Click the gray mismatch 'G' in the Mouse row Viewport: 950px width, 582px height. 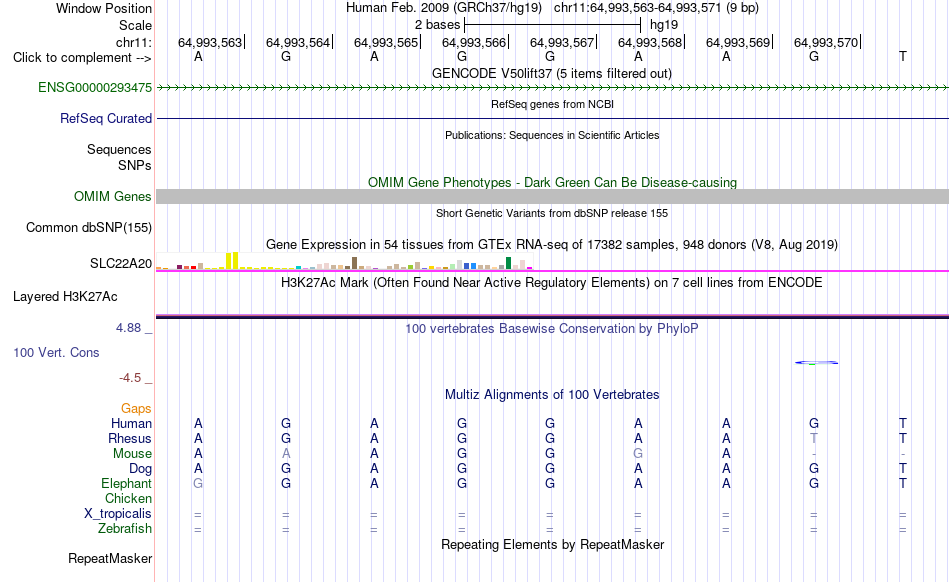click(x=638, y=453)
